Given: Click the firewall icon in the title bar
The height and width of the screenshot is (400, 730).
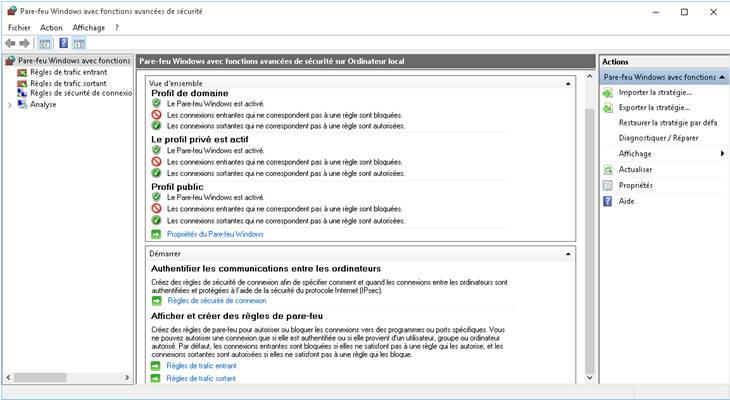Looking at the screenshot, I should tap(12, 11).
